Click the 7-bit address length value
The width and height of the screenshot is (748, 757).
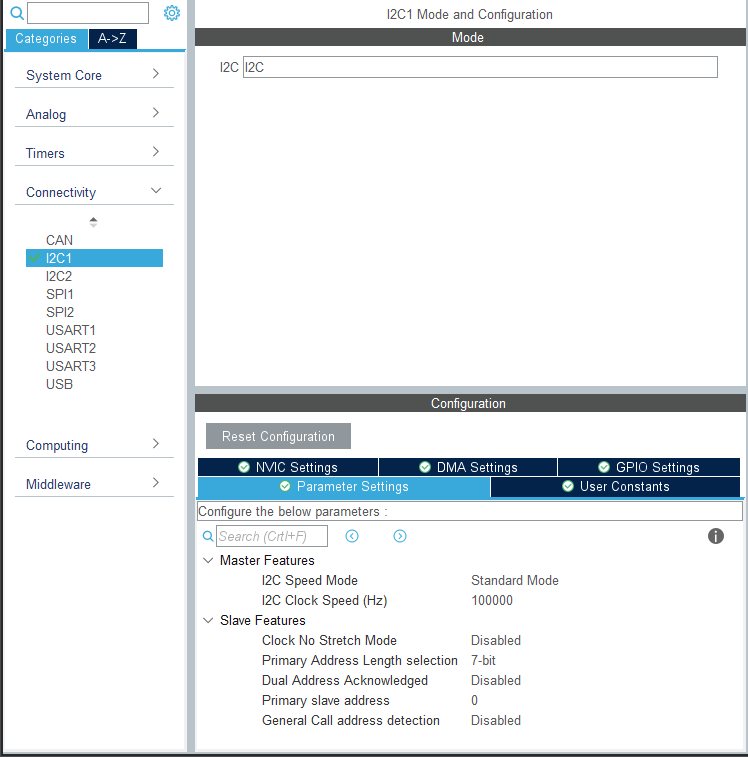pos(483,660)
